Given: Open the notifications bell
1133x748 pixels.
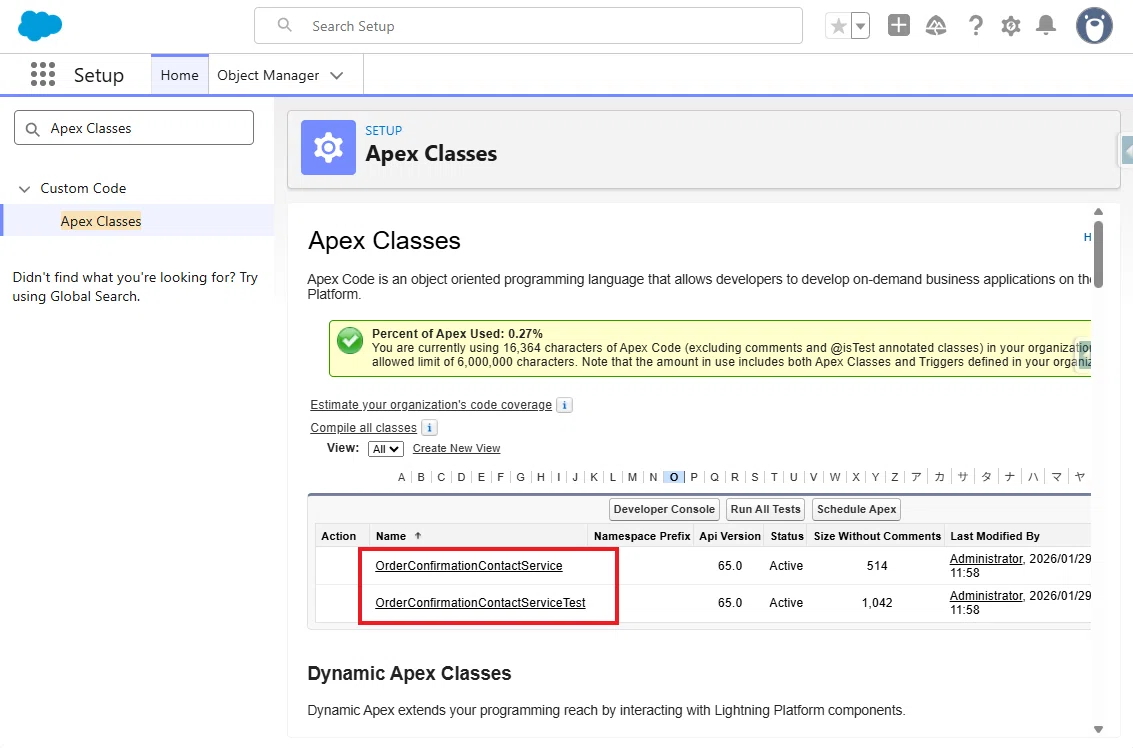Looking at the screenshot, I should pyautogui.click(x=1046, y=25).
